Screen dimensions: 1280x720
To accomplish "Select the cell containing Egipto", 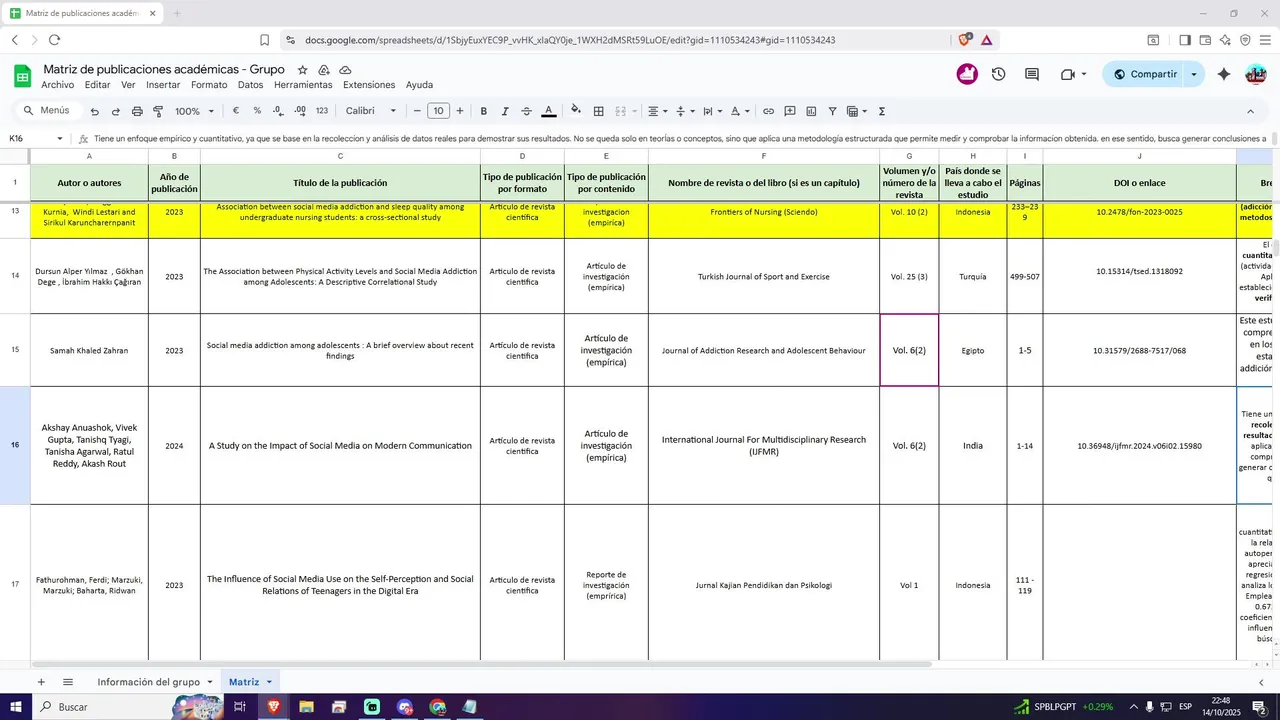I will [x=973, y=351].
